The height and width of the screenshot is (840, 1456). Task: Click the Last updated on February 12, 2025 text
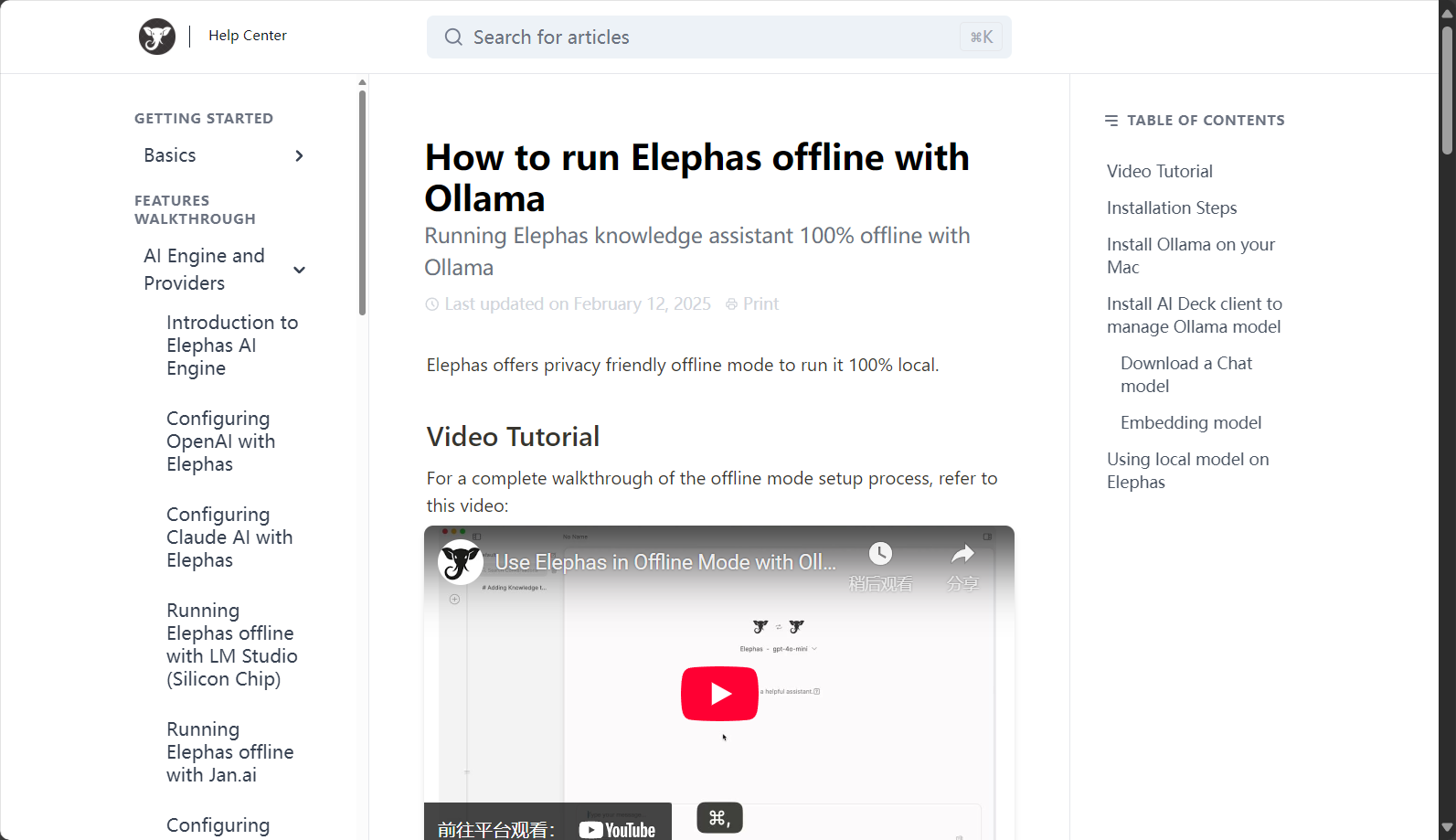pos(578,304)
